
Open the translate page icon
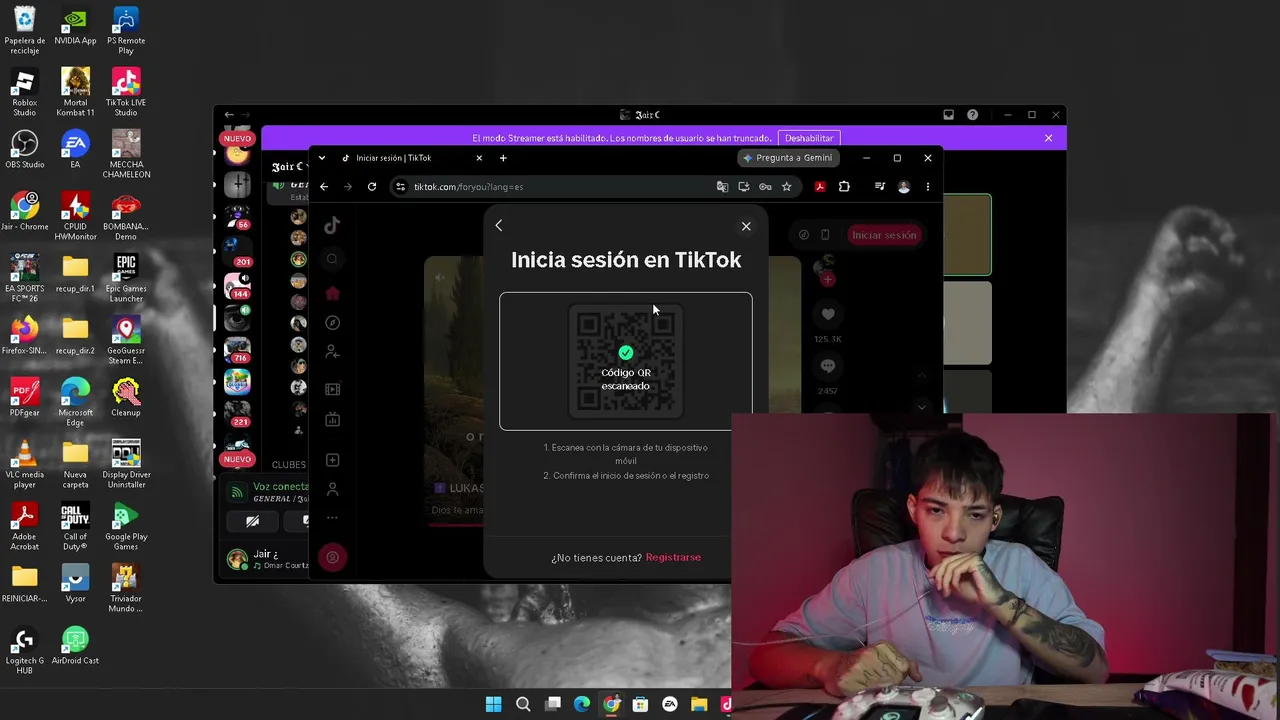pos(722,187)
